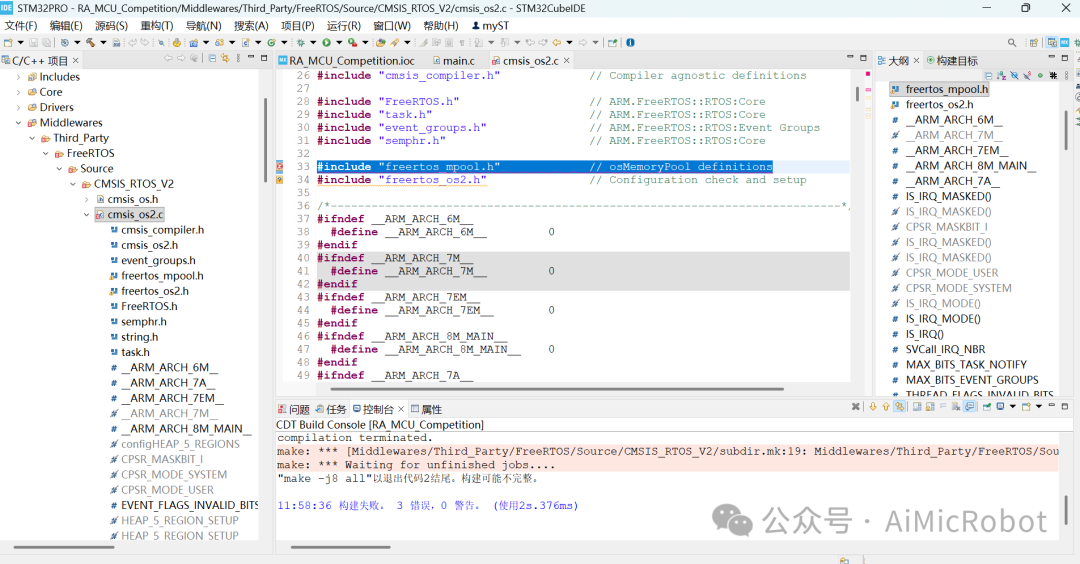The image size is (1080, 564).
Task: Click the search magnifier icon at top right
Action: click(1012, 42)
